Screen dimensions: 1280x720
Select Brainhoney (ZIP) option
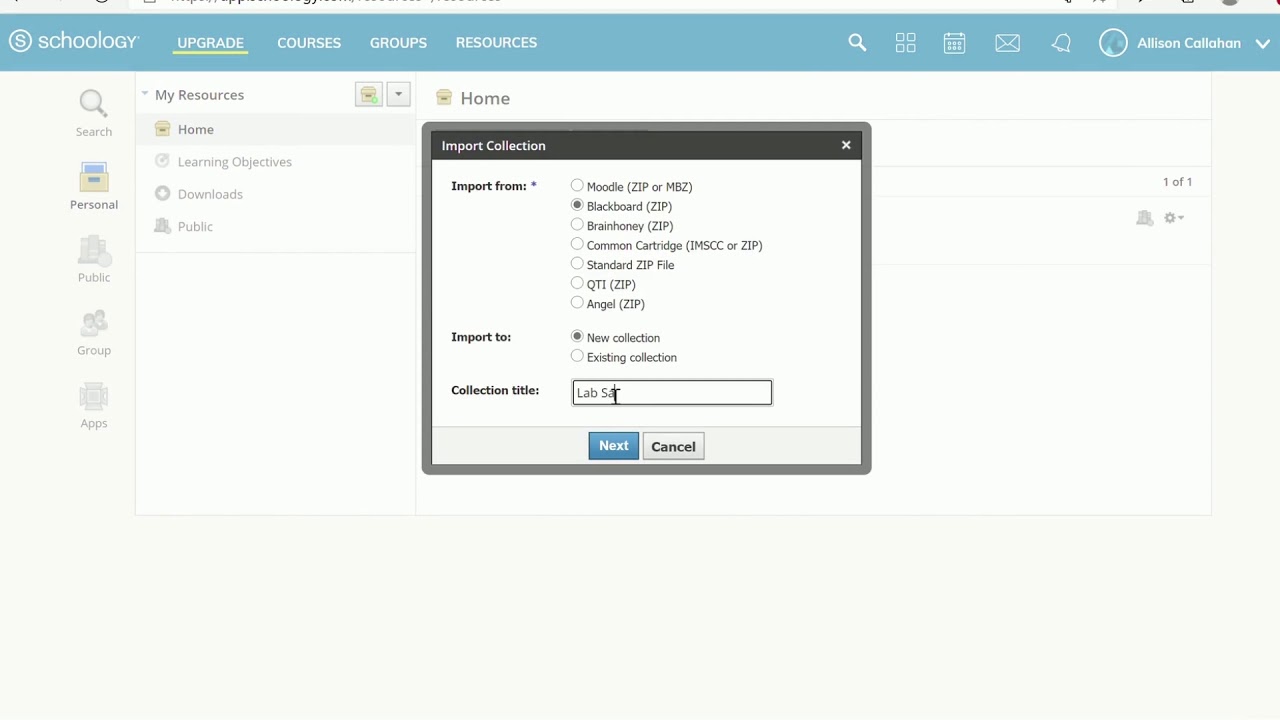point(577,225)
